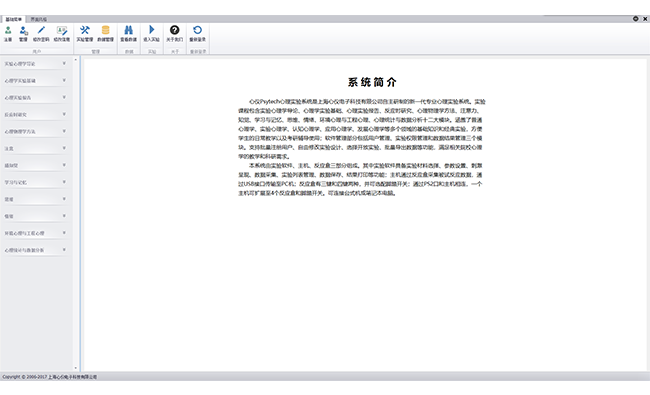Expand the 注意 sidebar section
This screenshot has height=395, width=650.
click(x=35, y=148)
